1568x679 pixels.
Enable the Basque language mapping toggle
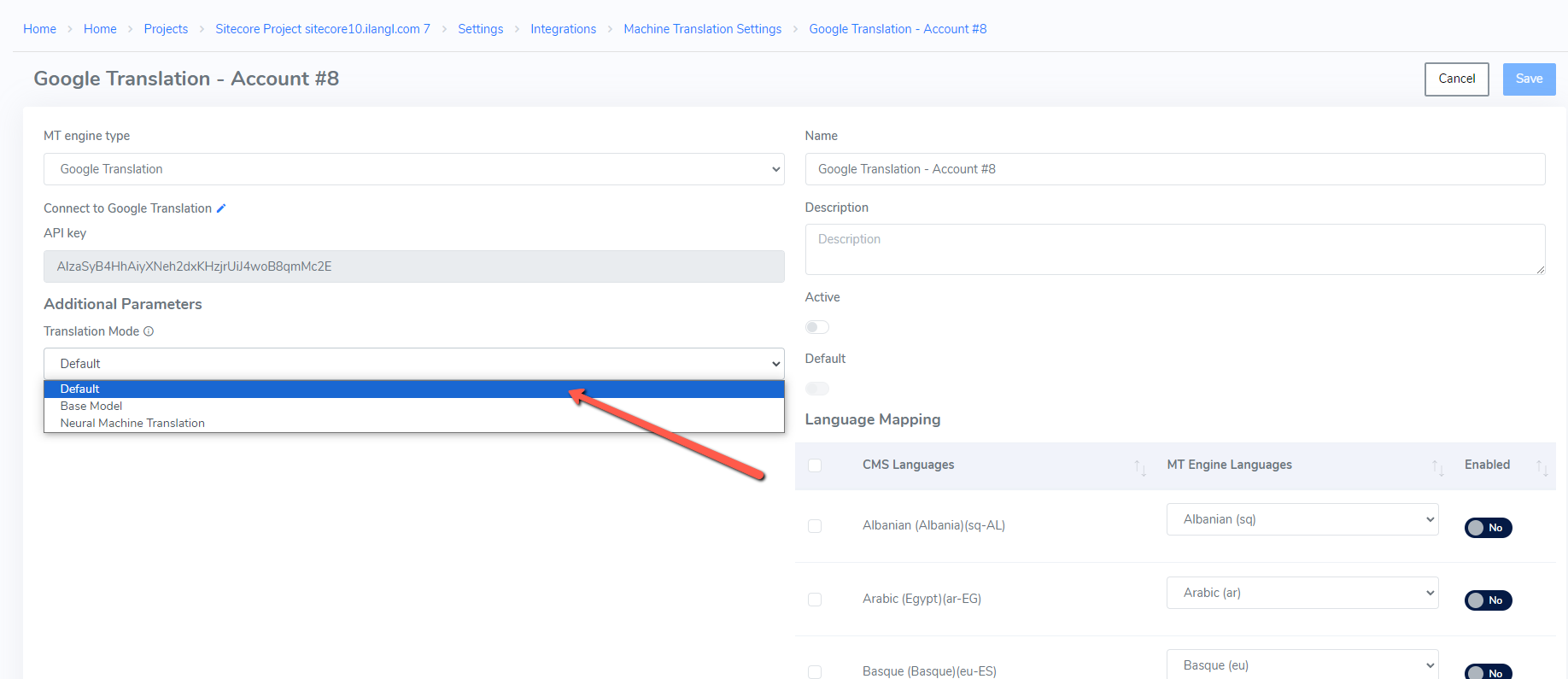coord(1489,672)
